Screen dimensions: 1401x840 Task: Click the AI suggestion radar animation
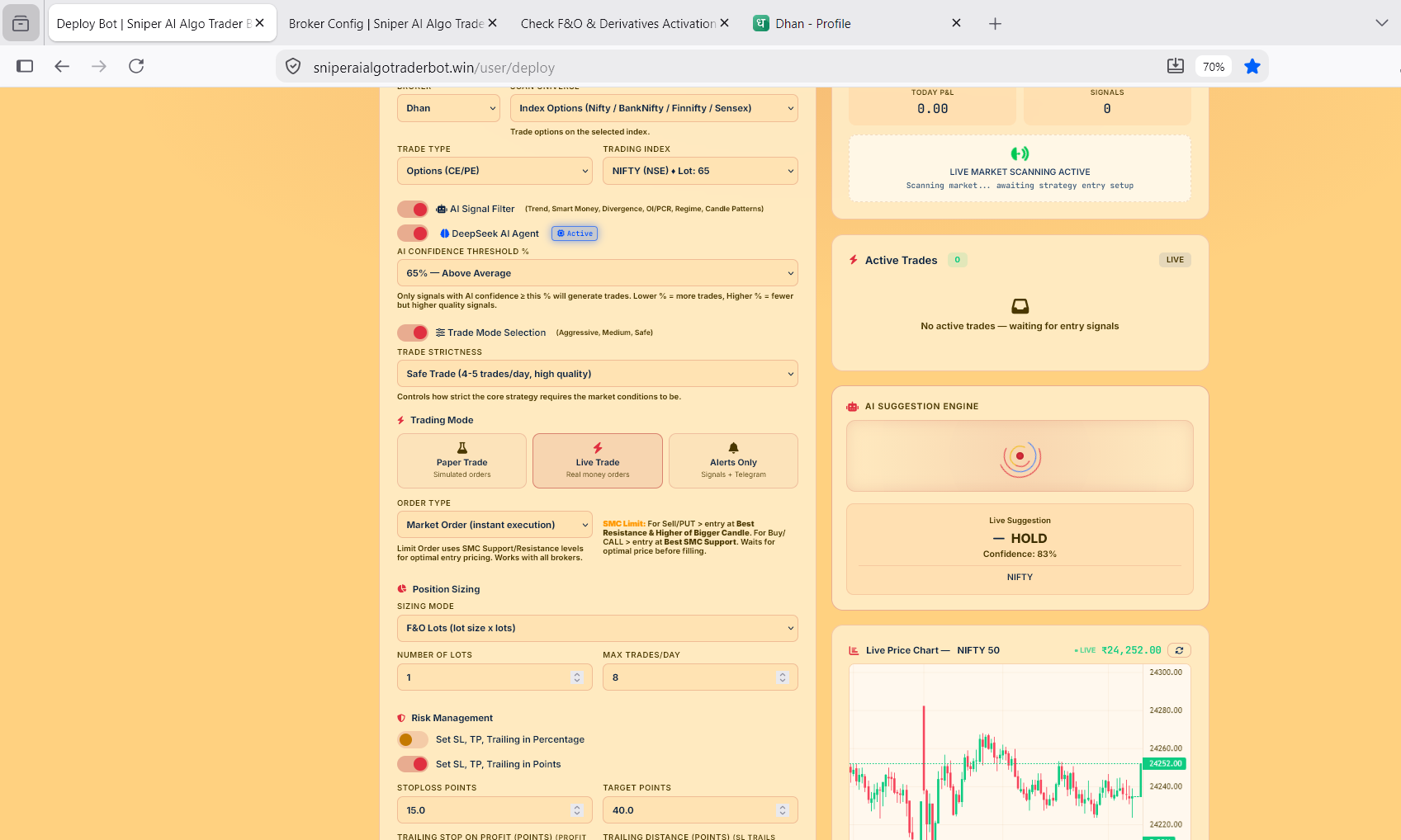click(1020, 456)
